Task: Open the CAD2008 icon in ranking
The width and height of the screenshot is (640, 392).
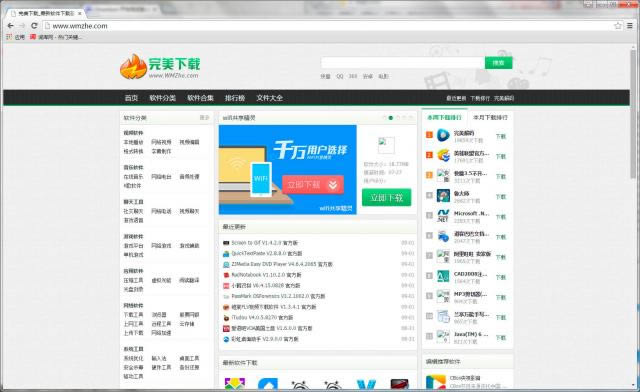Action: pos(443,276)
